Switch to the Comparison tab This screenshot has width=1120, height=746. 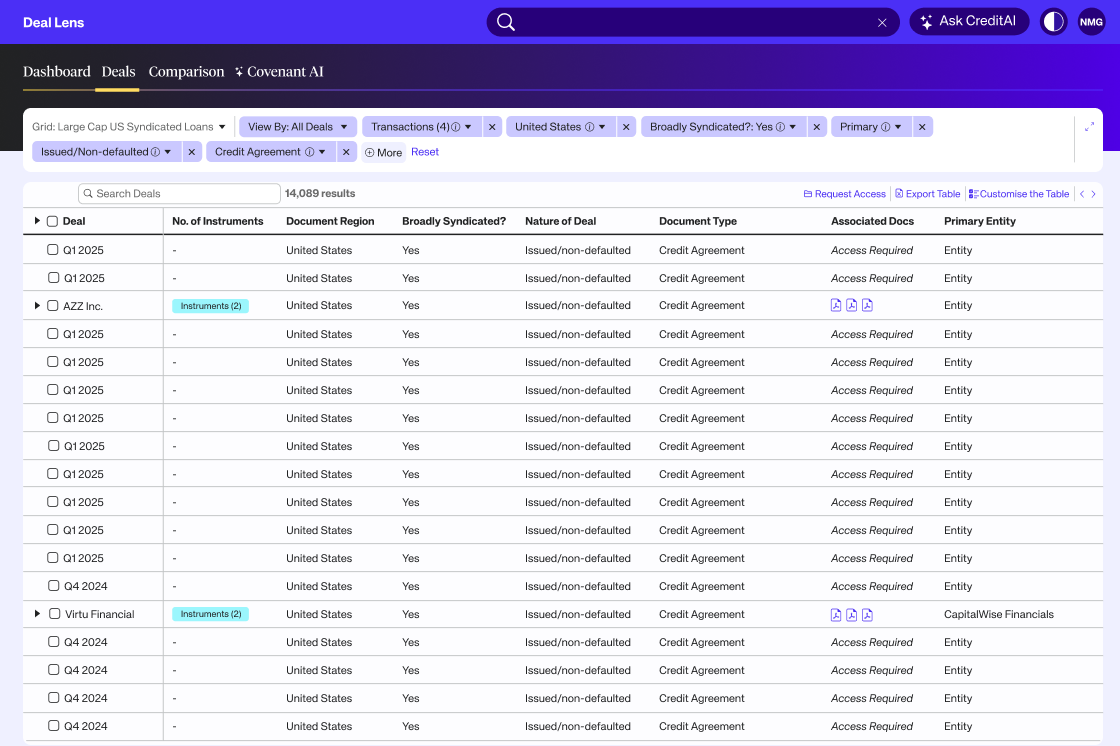tap(186, 72)
